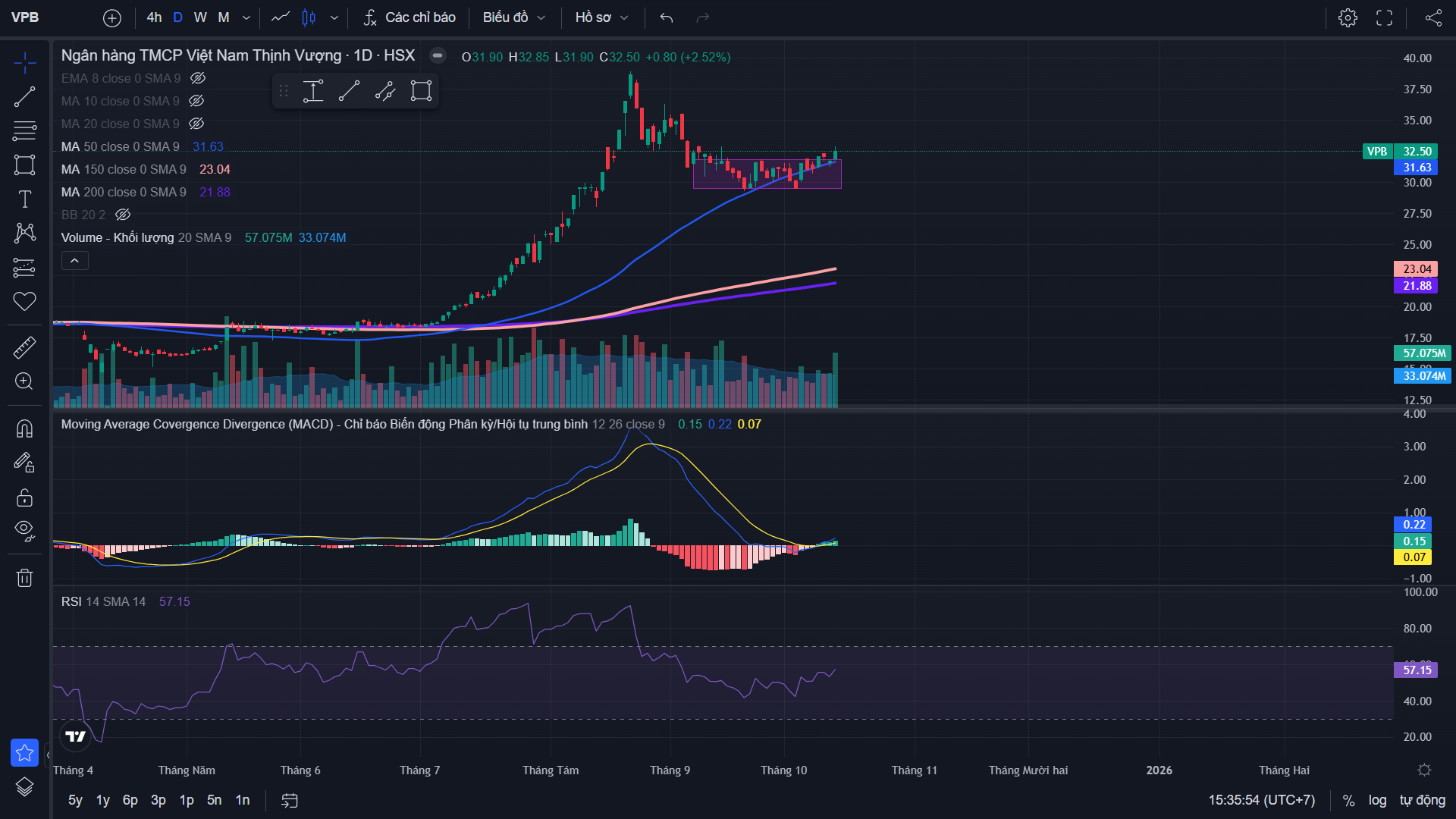Open the measure ruler tool
This screenshot has width=1456, height=819.
24,348
